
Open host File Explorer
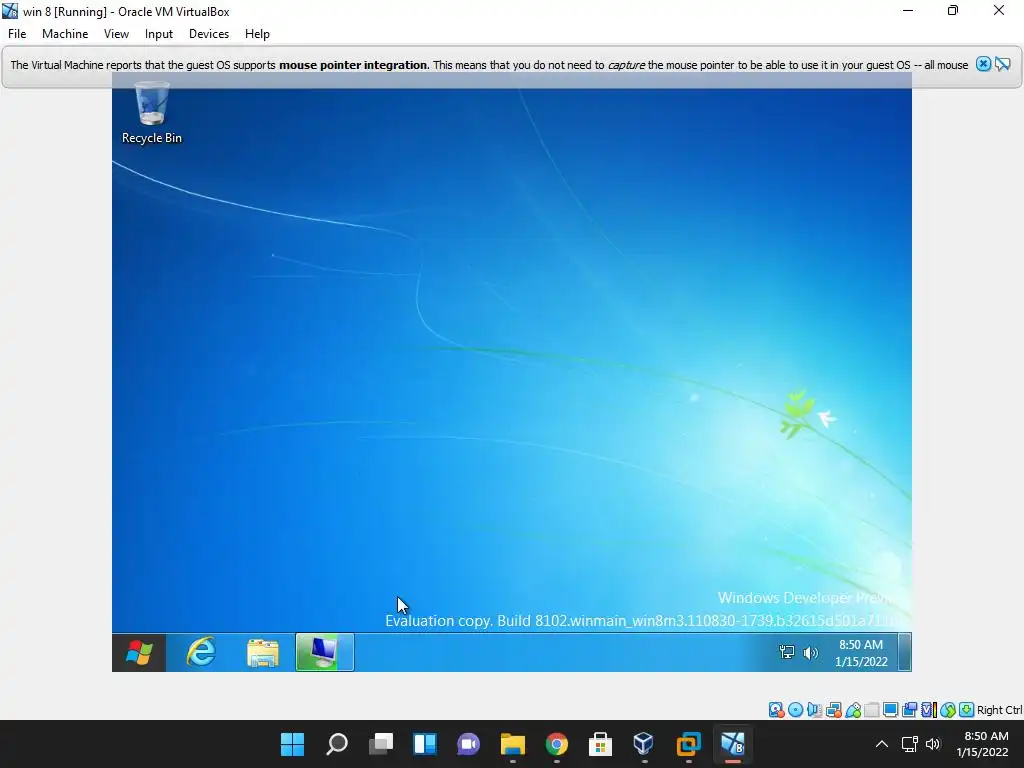click(x=513, y=744)
